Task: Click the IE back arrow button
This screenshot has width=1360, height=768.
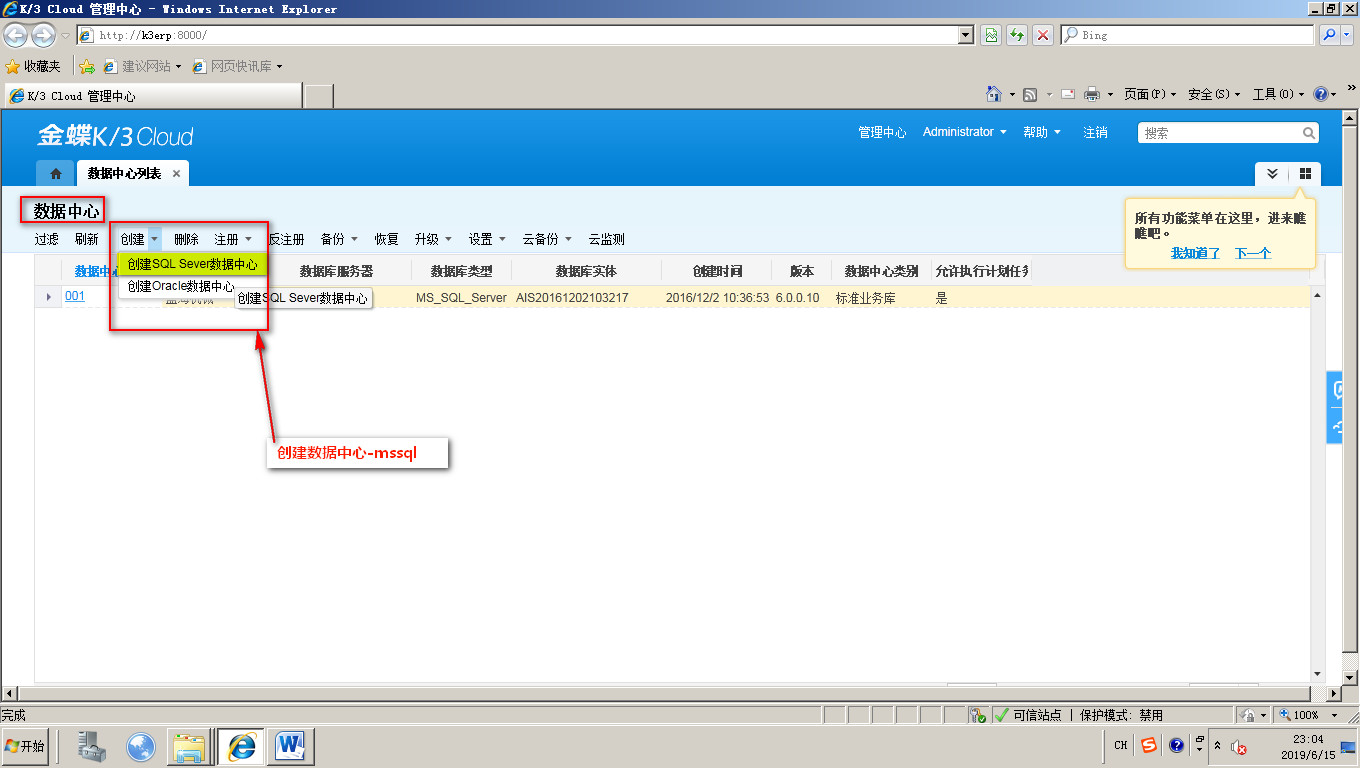Action: click(x=15, y=36)
